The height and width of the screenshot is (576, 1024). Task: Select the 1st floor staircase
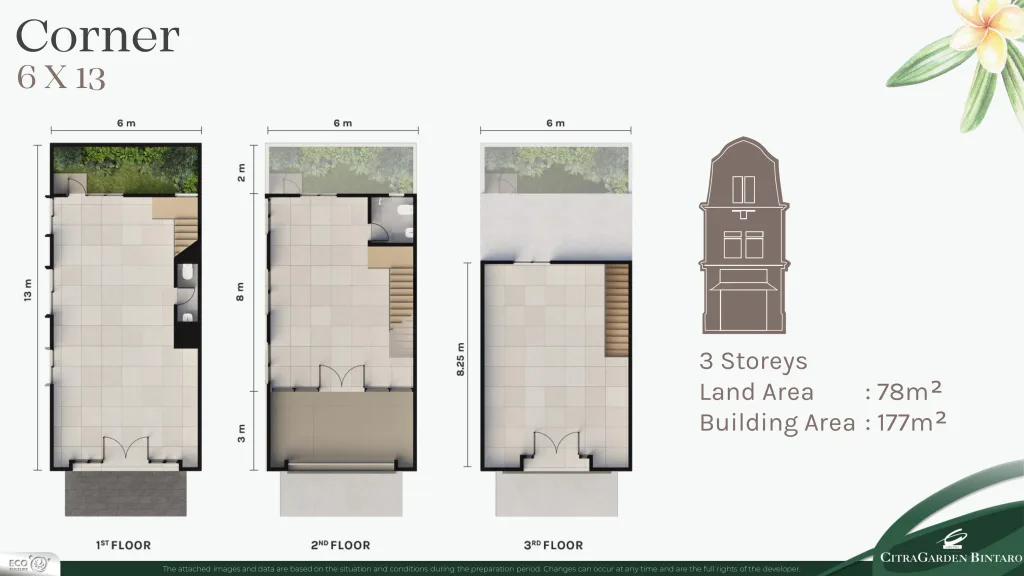186,228
